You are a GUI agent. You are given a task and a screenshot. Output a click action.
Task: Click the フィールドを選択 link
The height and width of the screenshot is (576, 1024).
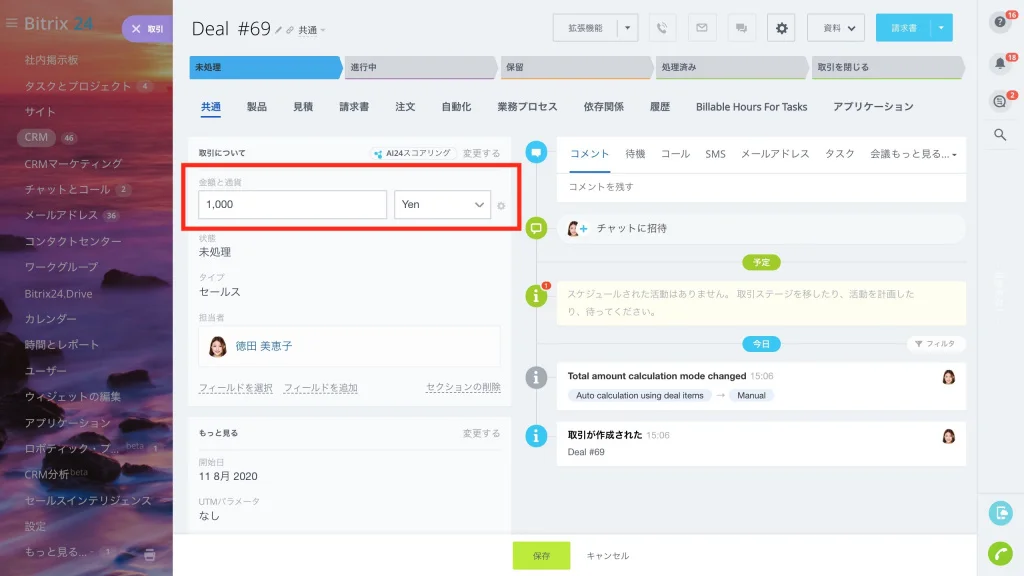[235, 388]
